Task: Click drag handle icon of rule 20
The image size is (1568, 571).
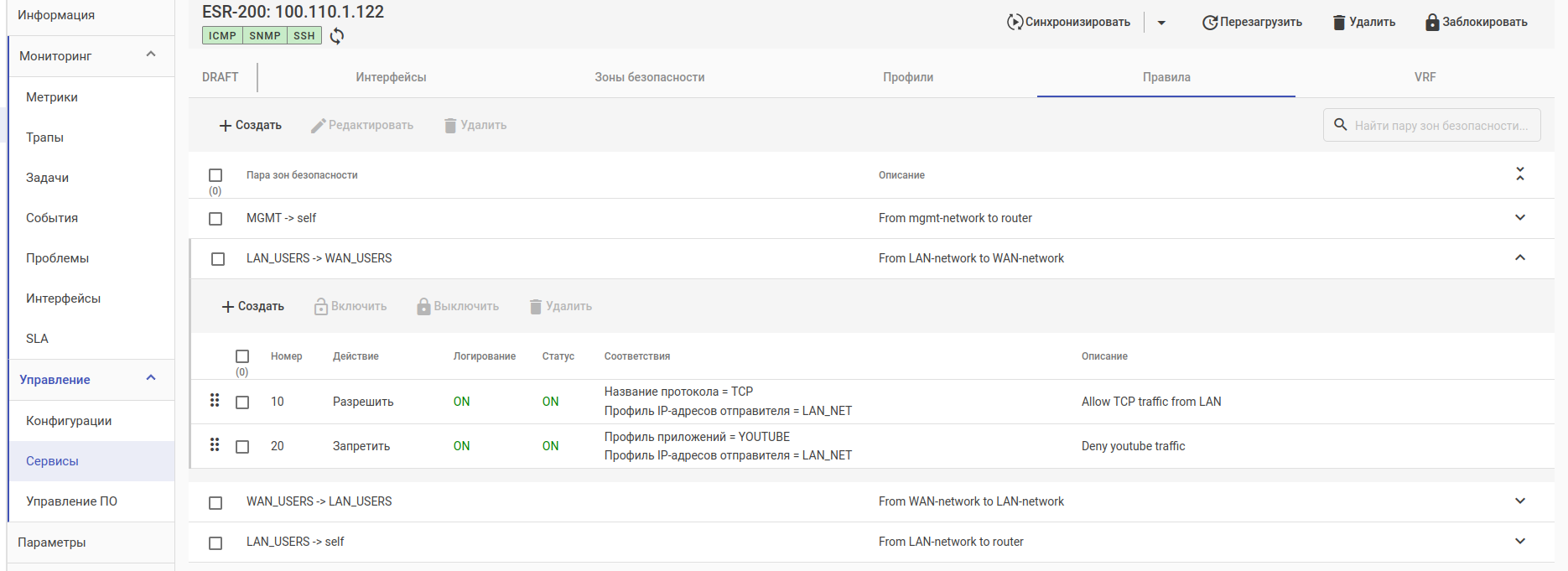Action: pos(215,445)
